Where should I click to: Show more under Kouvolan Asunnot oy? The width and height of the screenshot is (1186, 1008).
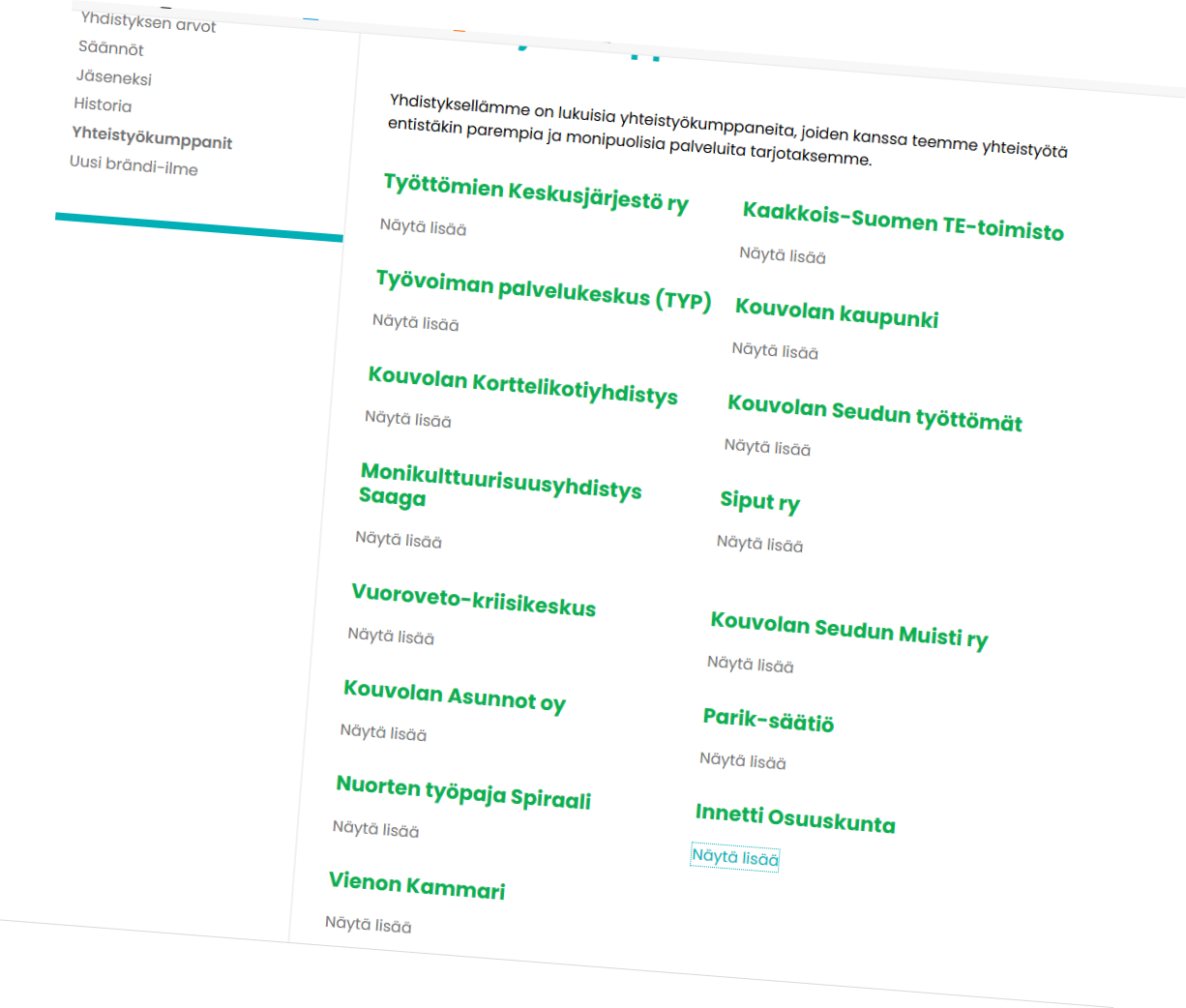coord(383,732)
